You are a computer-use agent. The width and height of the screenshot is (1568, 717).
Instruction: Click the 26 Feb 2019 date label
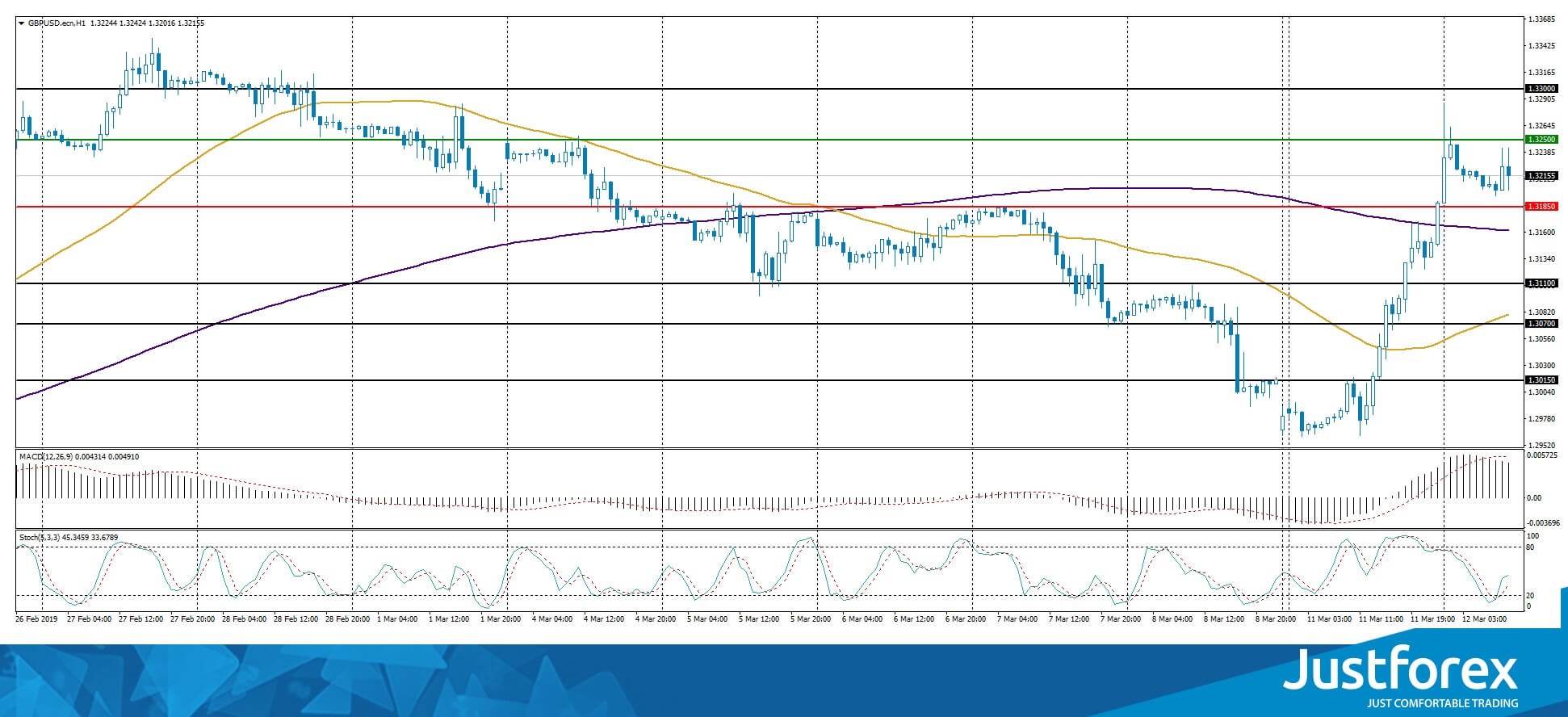(37, 619)
